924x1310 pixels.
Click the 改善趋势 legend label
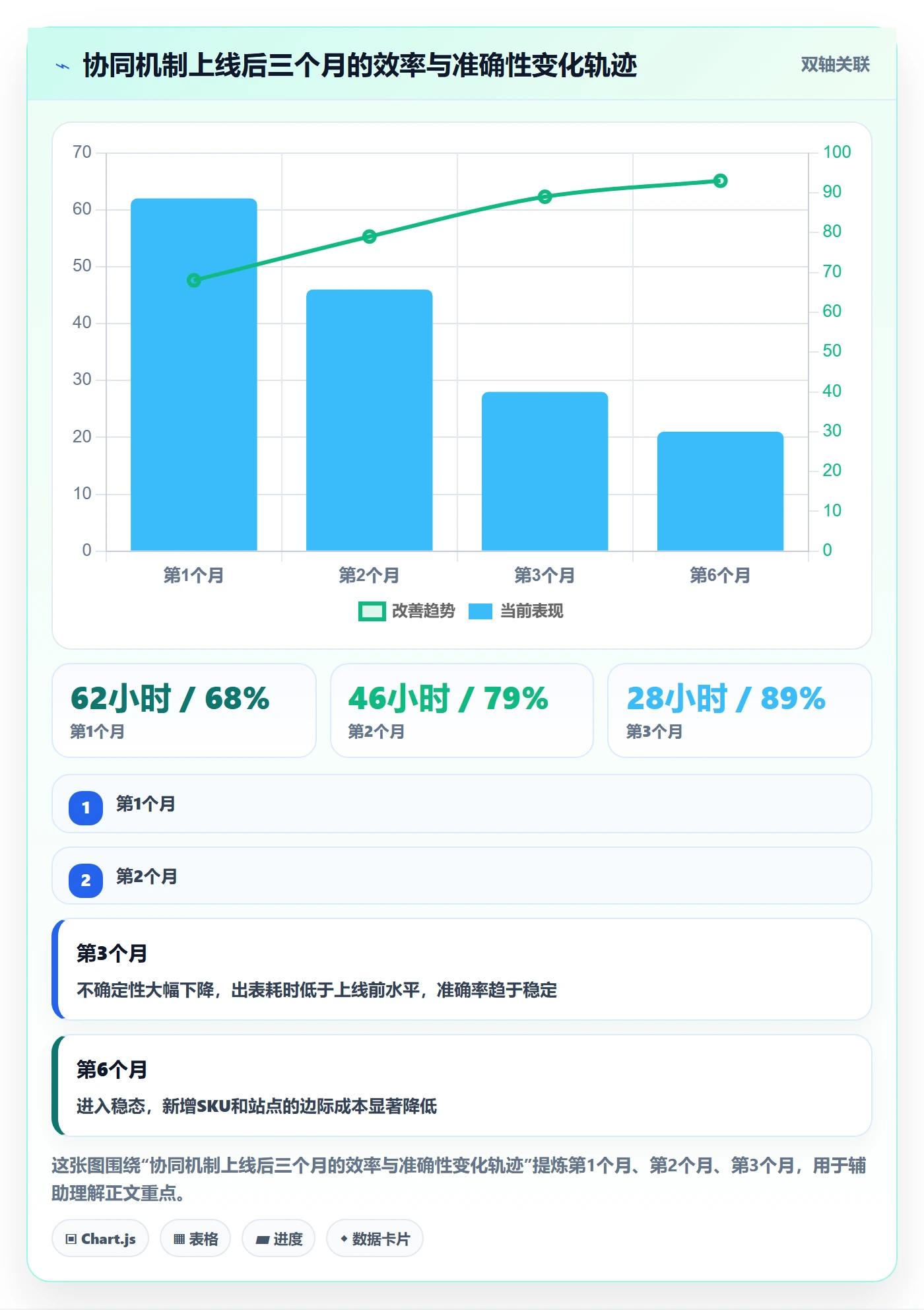tap(424, 611)
